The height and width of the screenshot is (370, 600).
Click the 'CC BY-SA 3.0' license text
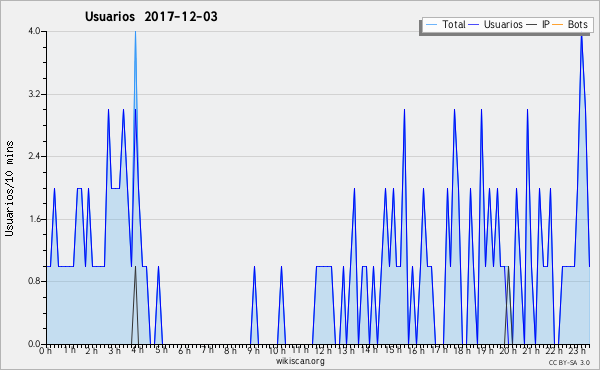click(569, 363)
